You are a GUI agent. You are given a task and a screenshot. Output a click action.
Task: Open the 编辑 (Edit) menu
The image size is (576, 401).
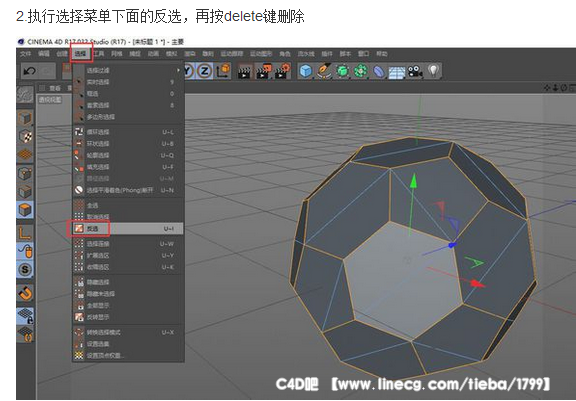pos(44,54)
